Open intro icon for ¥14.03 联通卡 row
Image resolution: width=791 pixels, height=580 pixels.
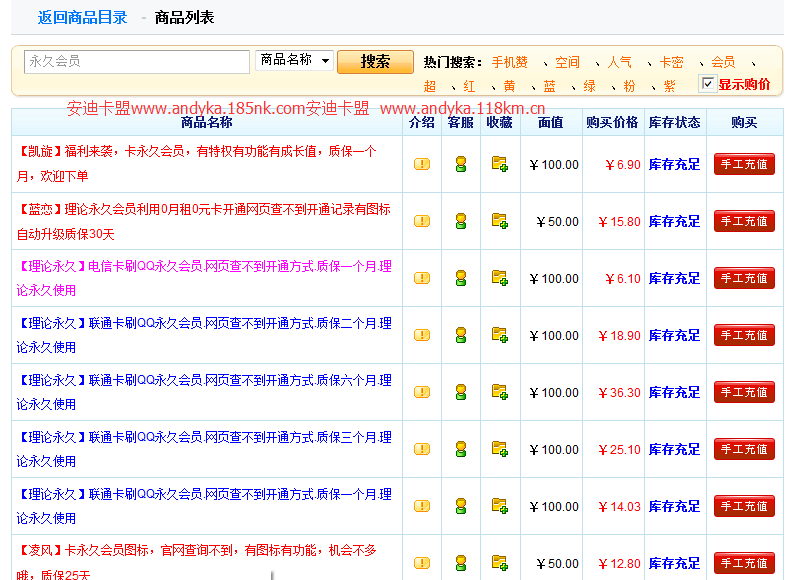(x=422, y=506)
